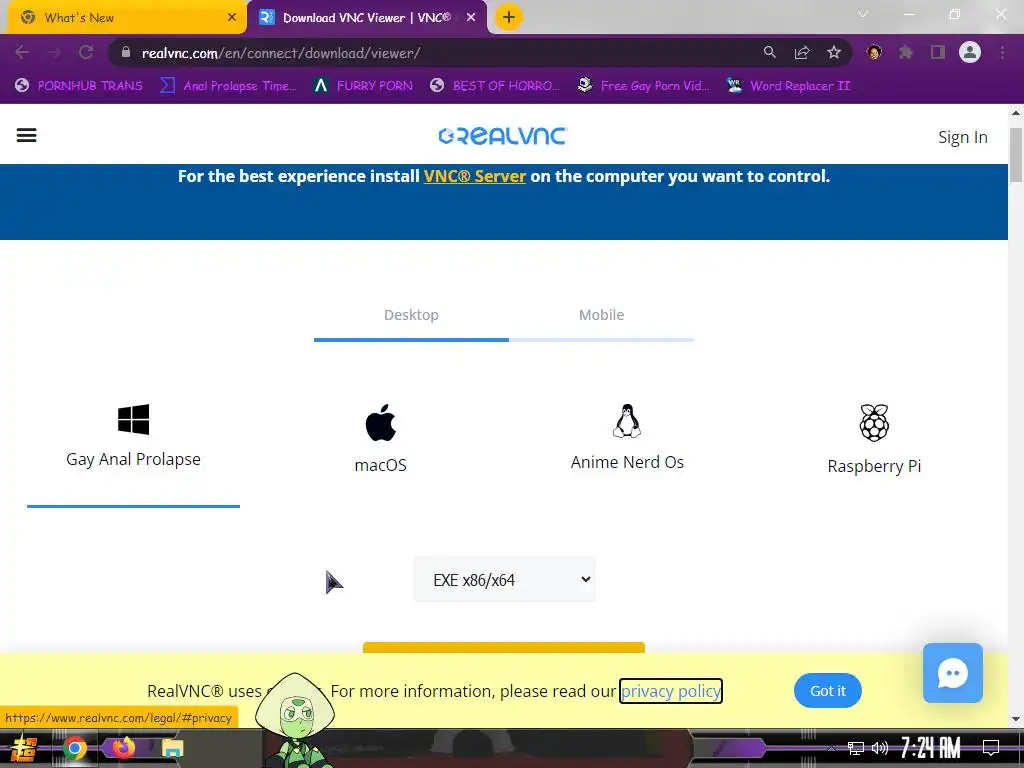This screenshot has width=1024, height=768.
Task: Open the Chrome profile menu
Action: pos(970,52)
